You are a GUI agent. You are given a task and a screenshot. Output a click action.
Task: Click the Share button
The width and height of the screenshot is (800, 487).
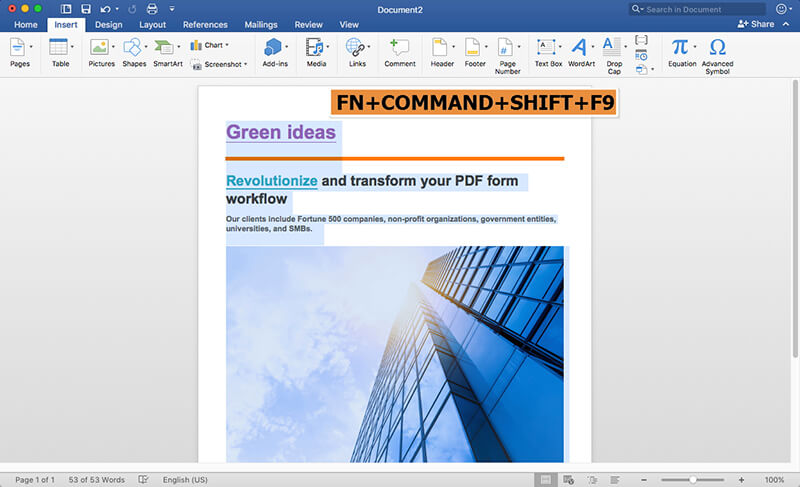pos(756,24)
